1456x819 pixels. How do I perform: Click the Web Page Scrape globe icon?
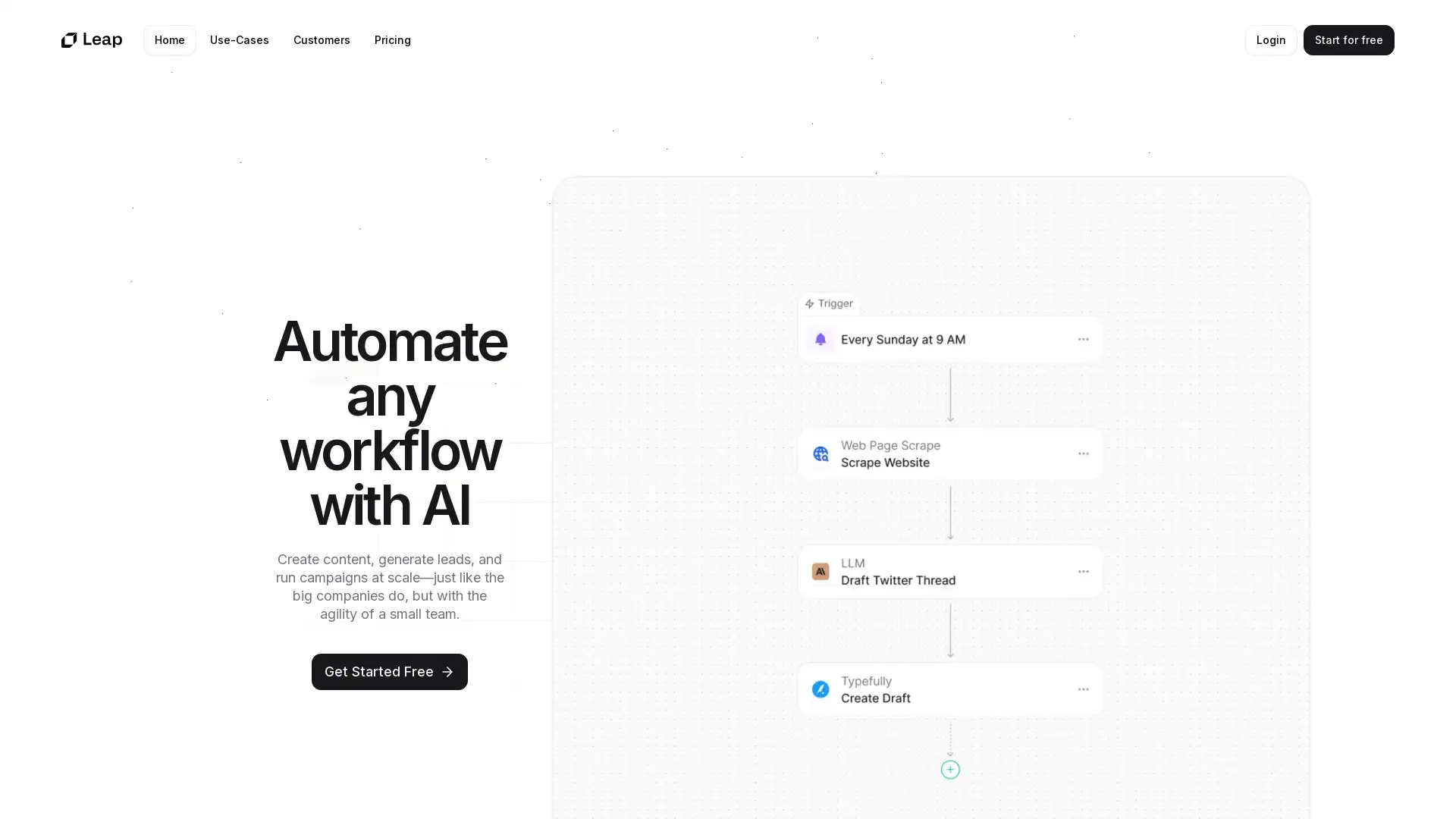pyautogui.click(x=820, y=454)
